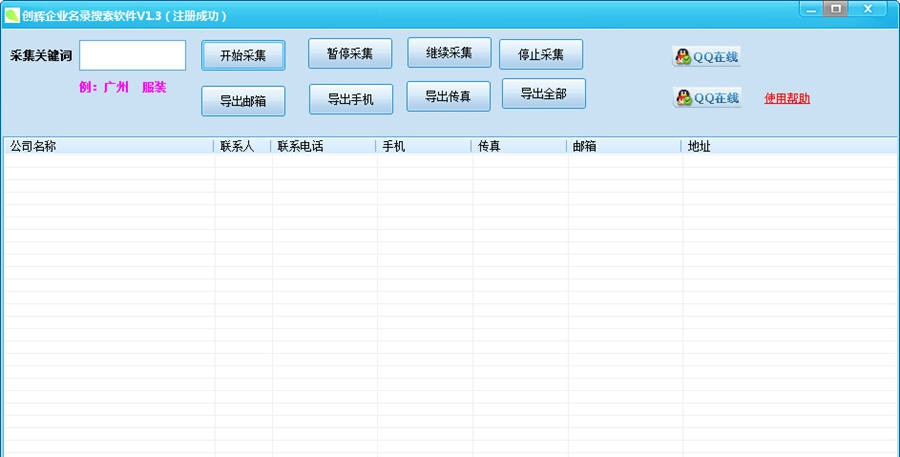Export fax numbers with 导出传真

click(x=448, y=96)
